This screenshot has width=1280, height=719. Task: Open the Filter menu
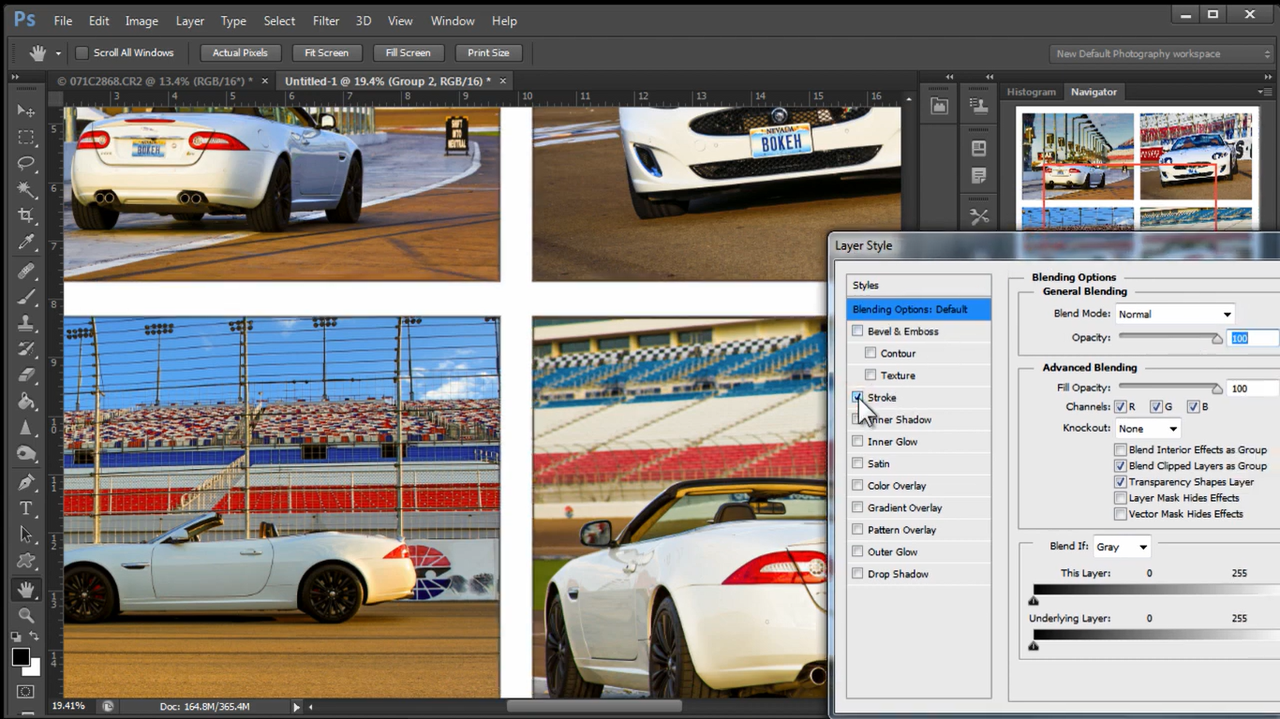click(x=325, y=20)
